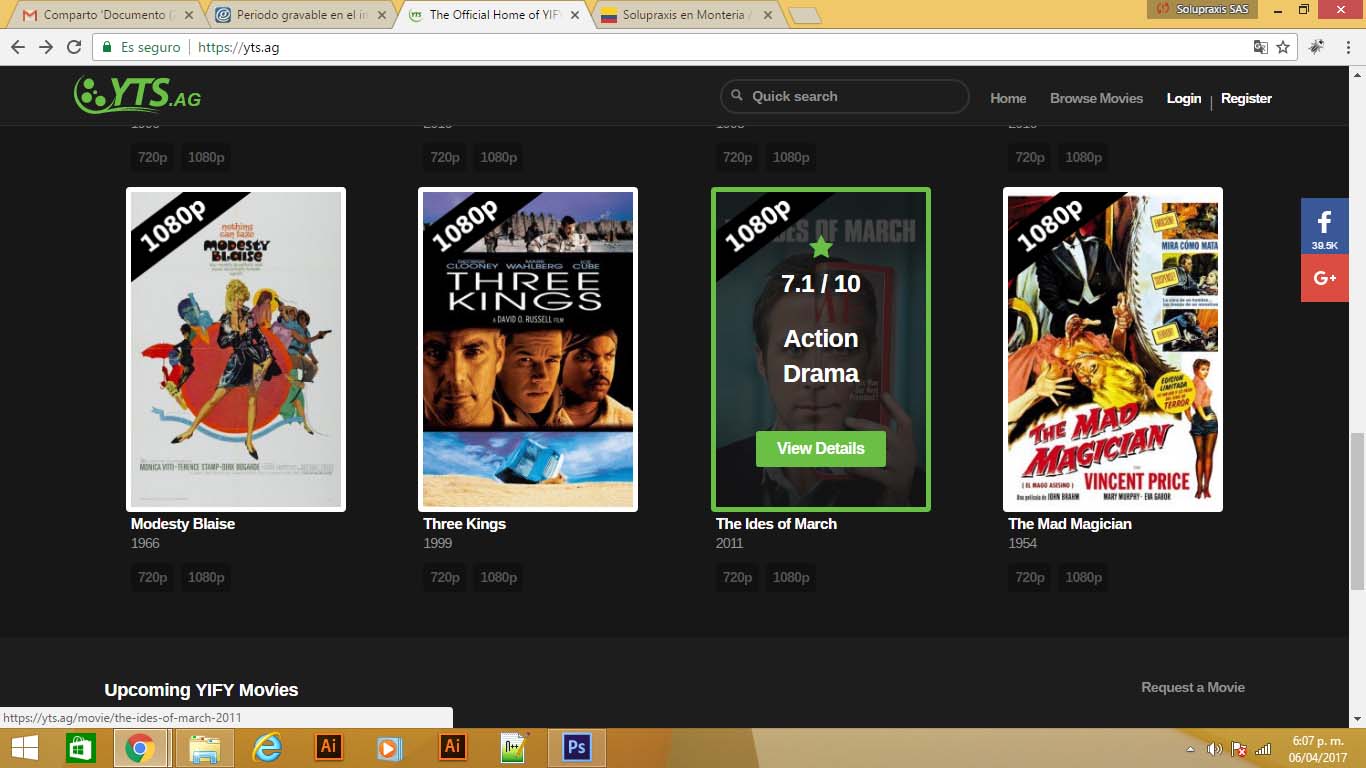This screenshot has height=768, width=1366.
Task: Click View Details on The Ides of March
Action: (x=821, y=449)
